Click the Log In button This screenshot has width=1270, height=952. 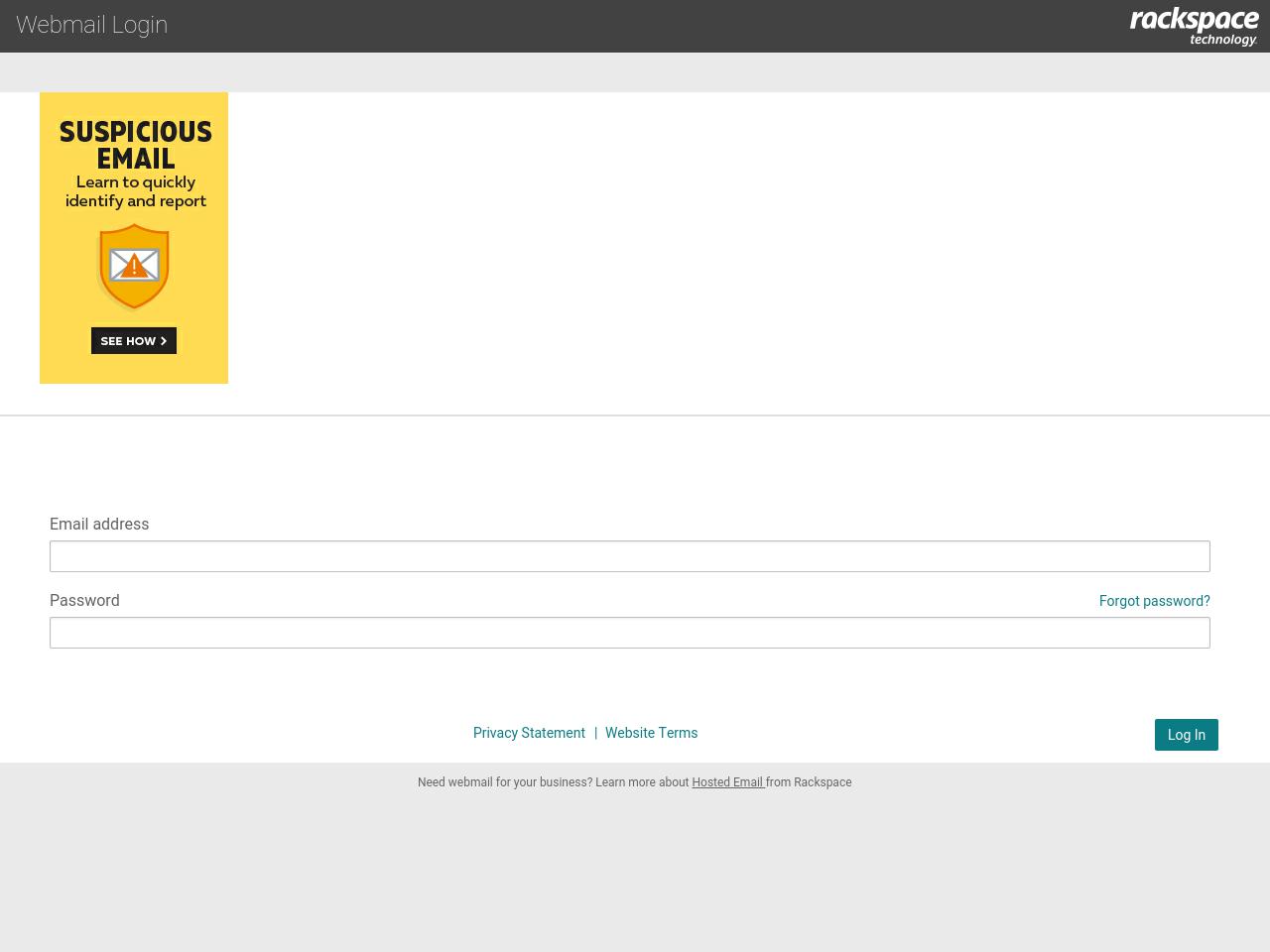coord(1187,735)
